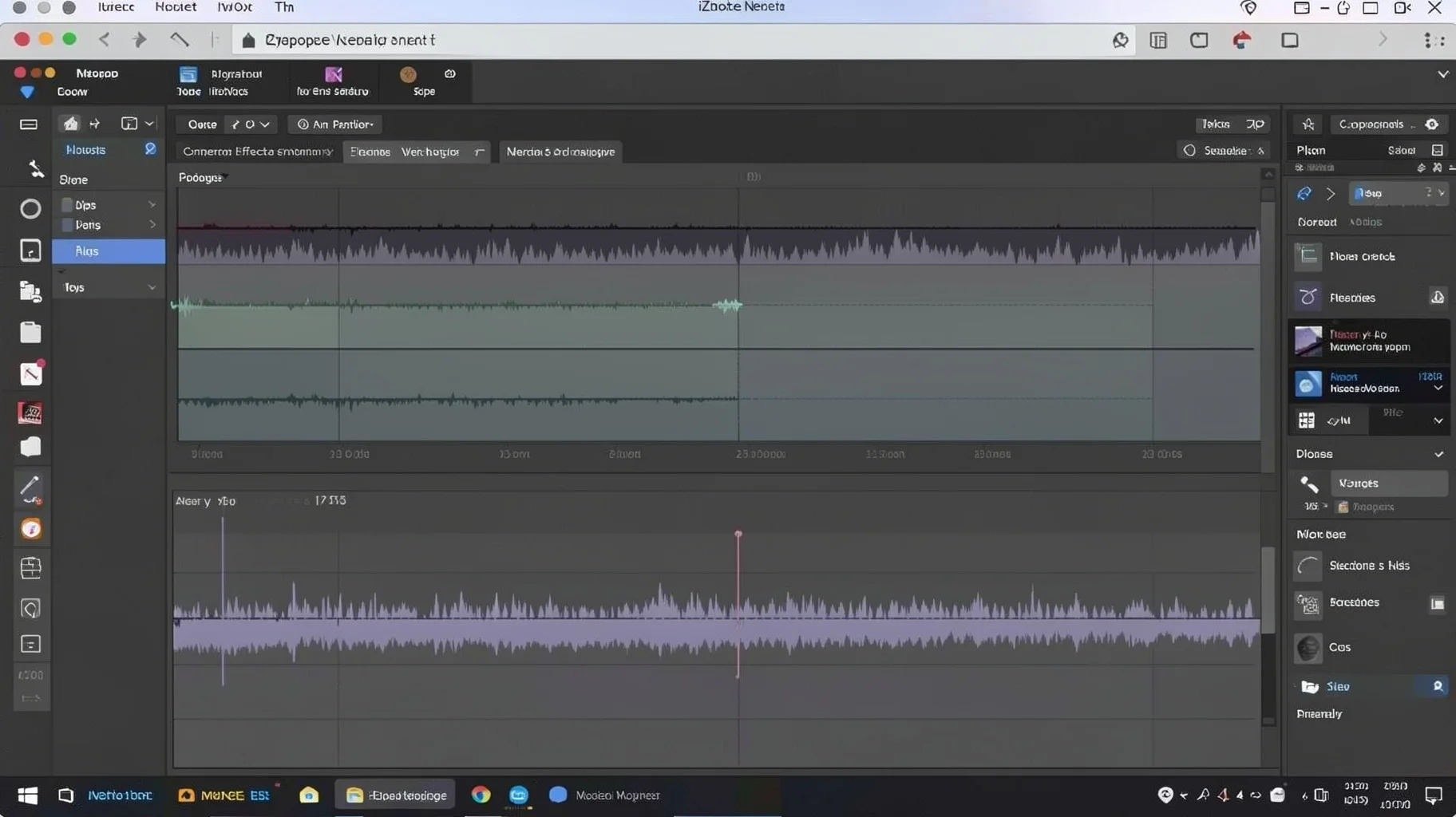Click the Fleenbes download icon
This screenshot has width=1456, height=817.
[x=1437, y=297]
